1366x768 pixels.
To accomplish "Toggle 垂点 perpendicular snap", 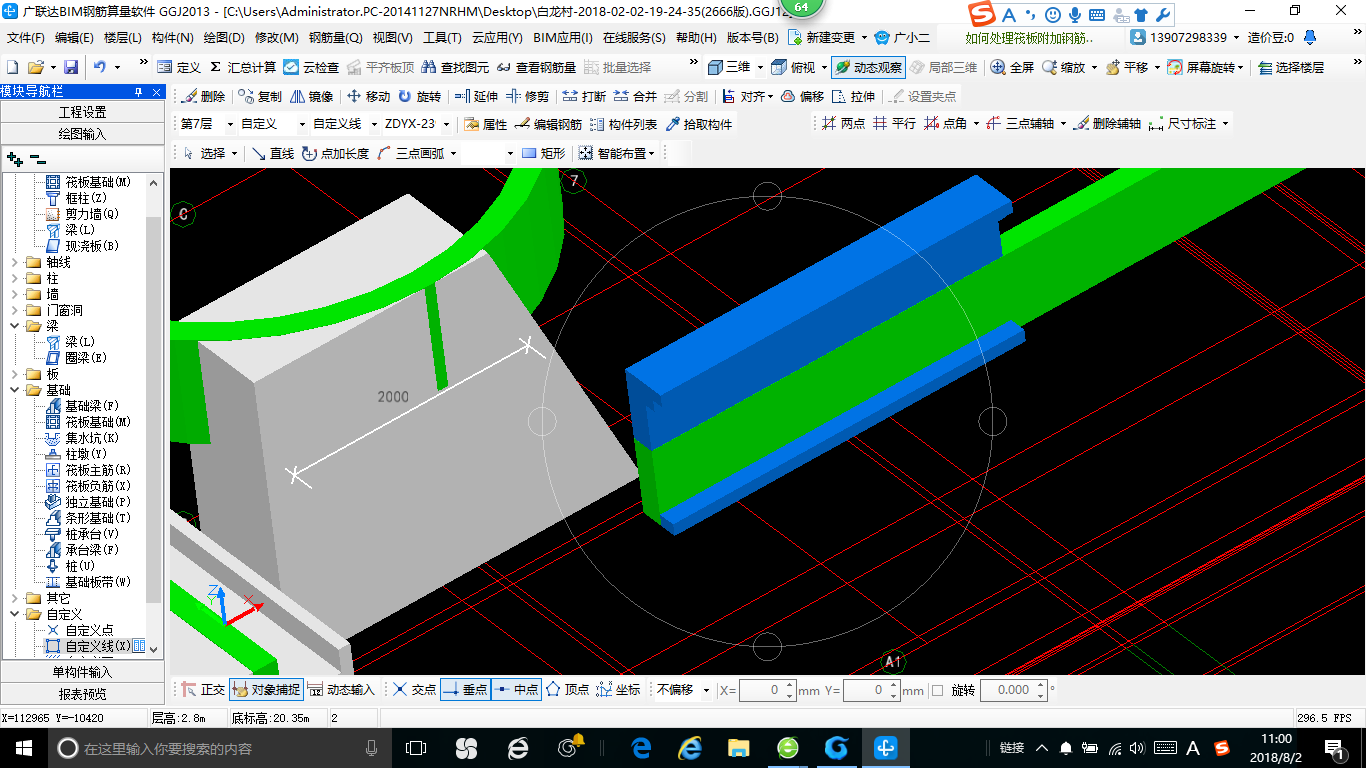I will (x=465, y=690).
